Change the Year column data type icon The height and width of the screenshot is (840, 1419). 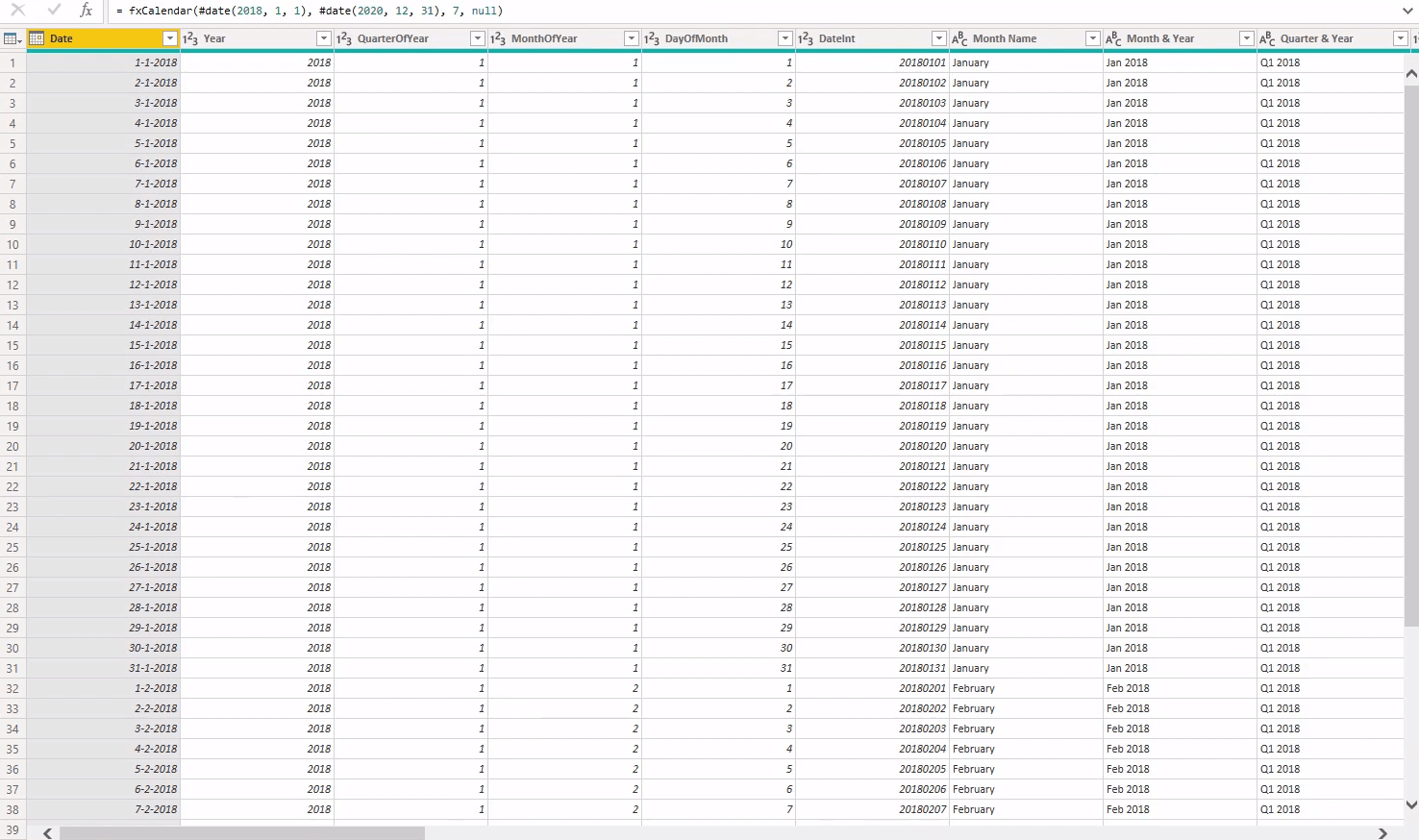point(190,38)
